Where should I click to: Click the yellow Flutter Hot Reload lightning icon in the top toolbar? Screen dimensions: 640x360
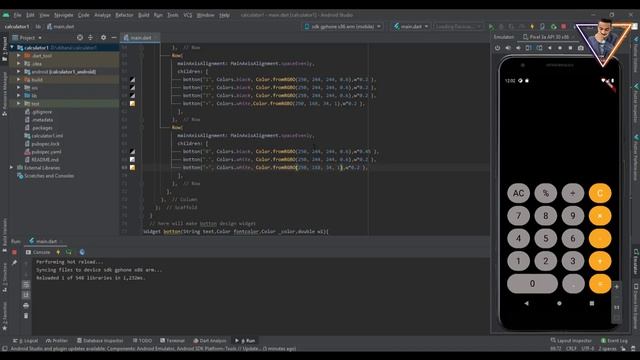(532, 27)
